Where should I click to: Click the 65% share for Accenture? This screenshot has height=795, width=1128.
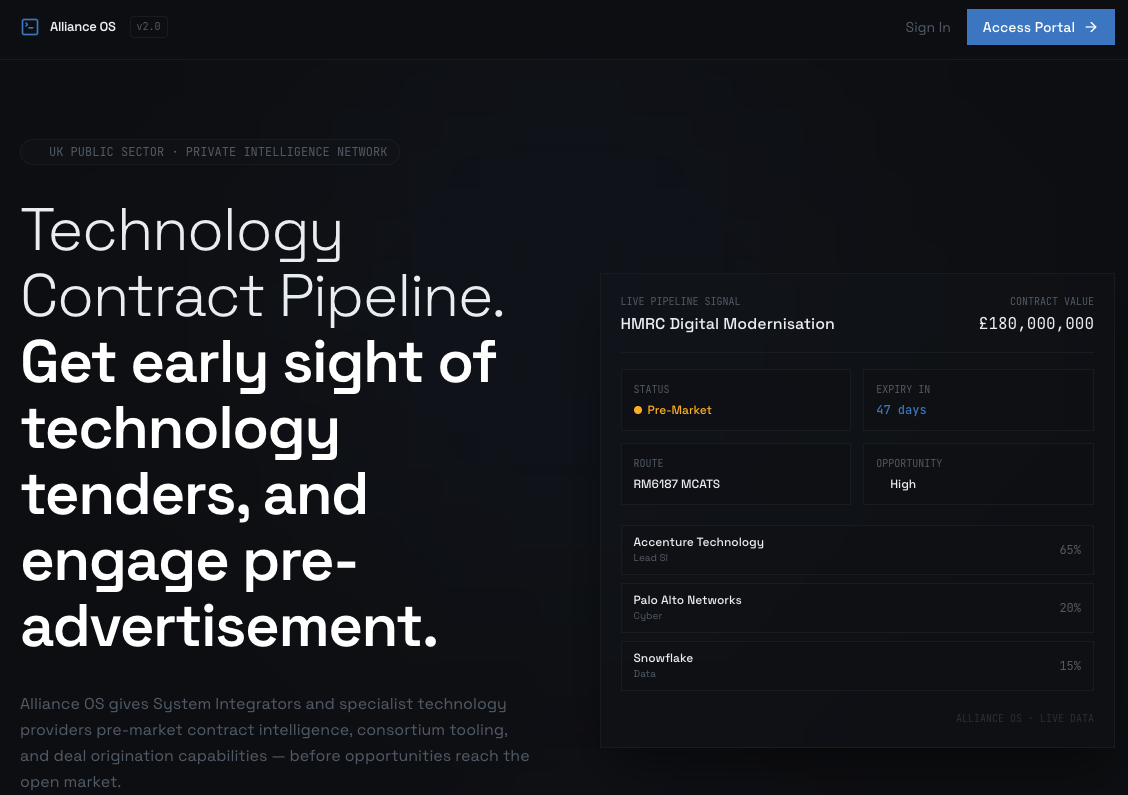(x=1070, y=550)
